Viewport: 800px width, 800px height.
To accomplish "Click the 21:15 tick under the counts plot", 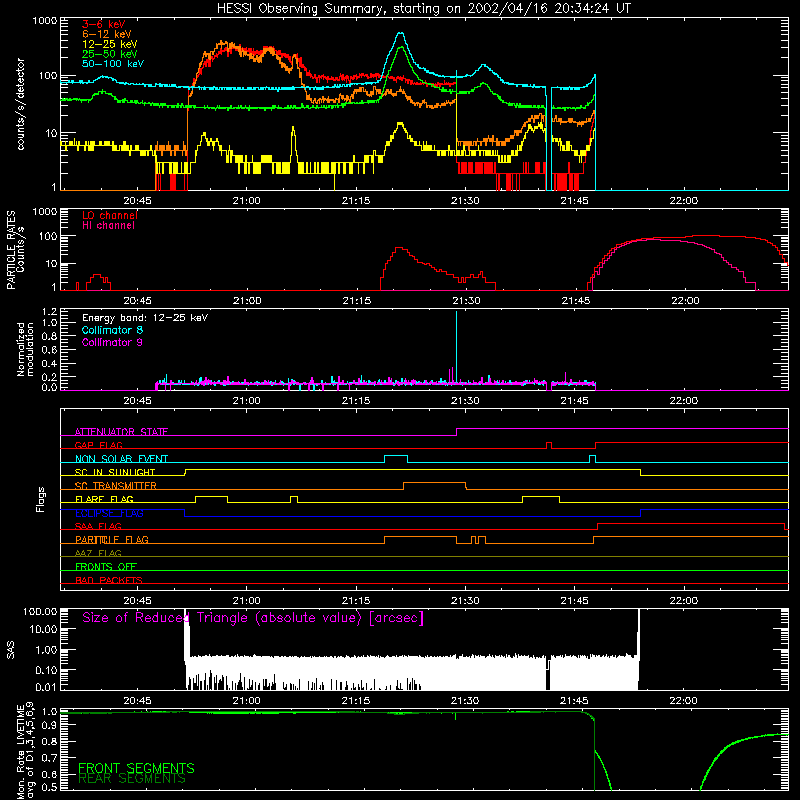I will point(356,201).
